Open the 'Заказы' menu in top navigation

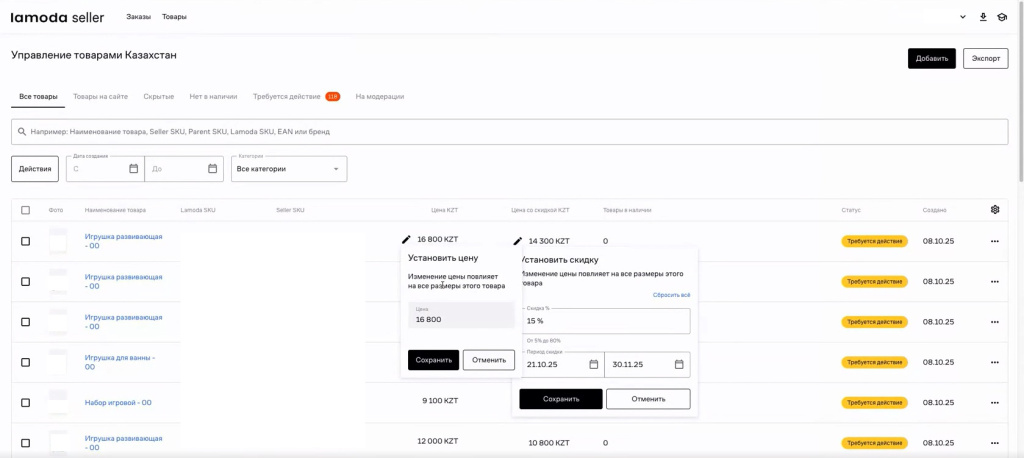pyautogui.click(x=139, y=17)
